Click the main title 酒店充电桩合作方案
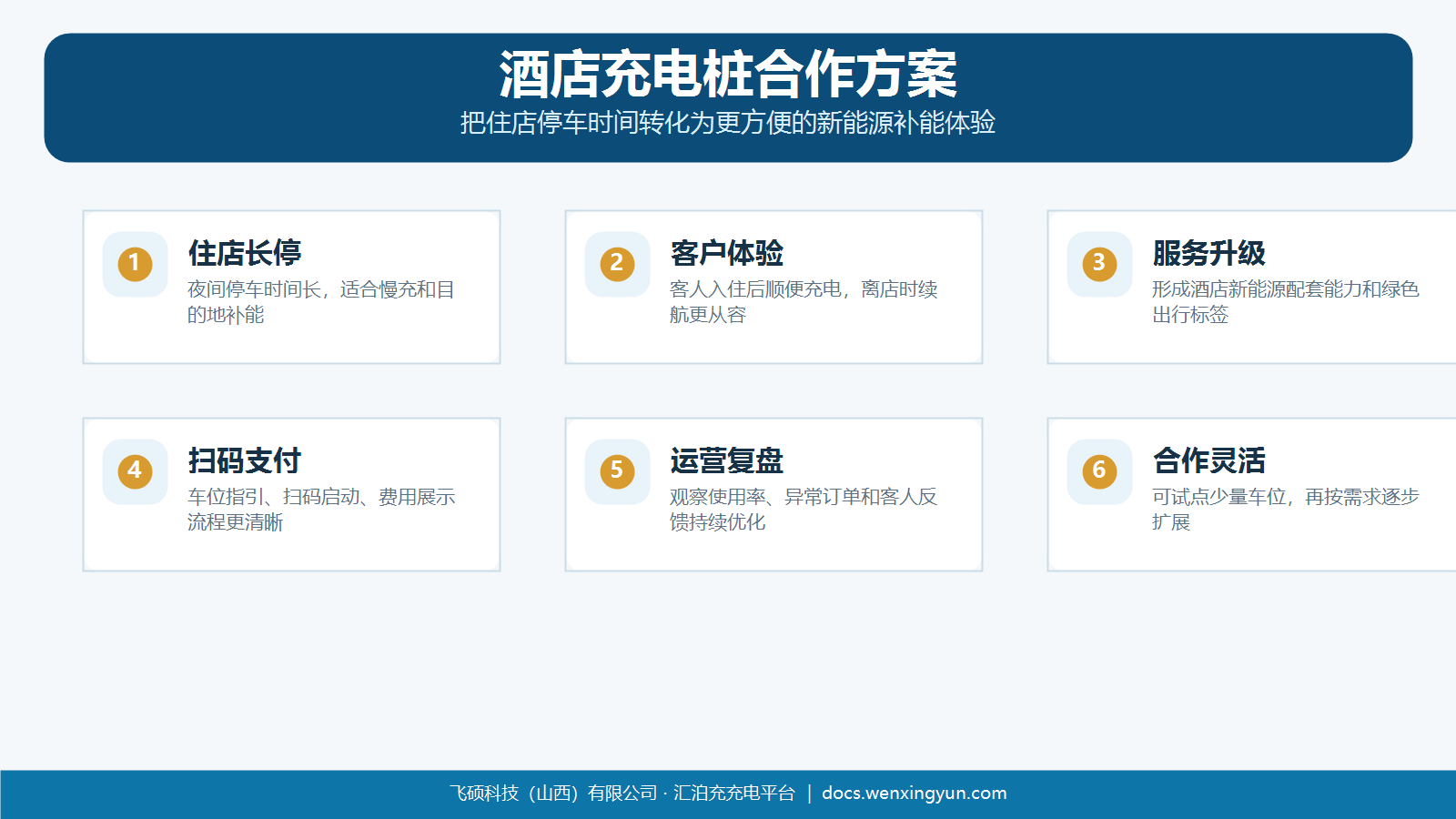Image resolution: width=1456 pixels, height=819 pixels. [728, 75]
